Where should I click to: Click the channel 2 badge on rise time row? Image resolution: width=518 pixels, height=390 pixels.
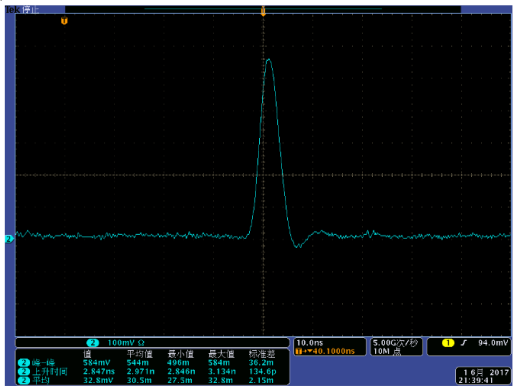pos(24,371)
